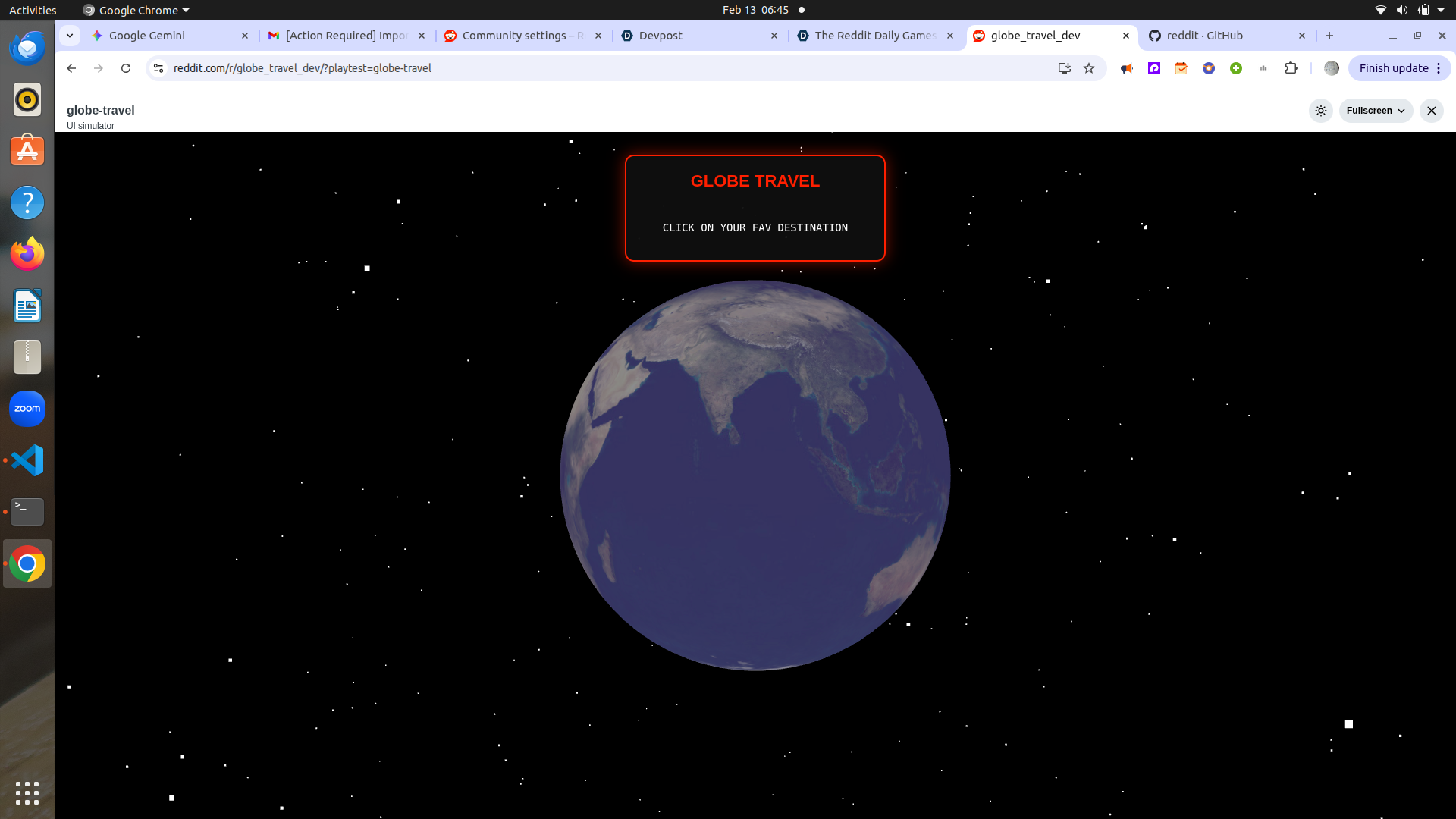Click the install app icon in address bar
This screenshot has width=1456, height=819.
click(x=1064, y=68)
